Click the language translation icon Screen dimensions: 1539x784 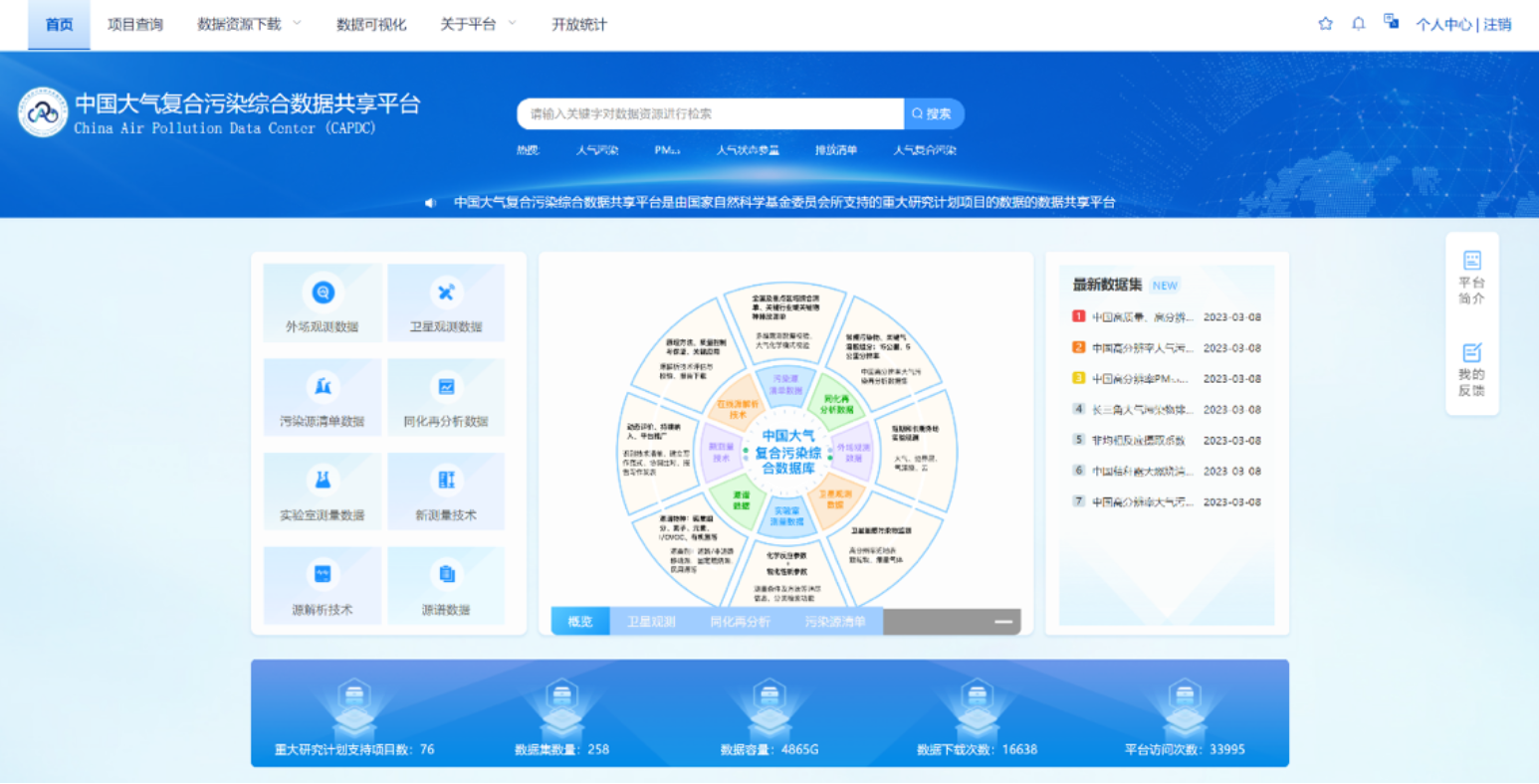click(x=1390, y=21)
